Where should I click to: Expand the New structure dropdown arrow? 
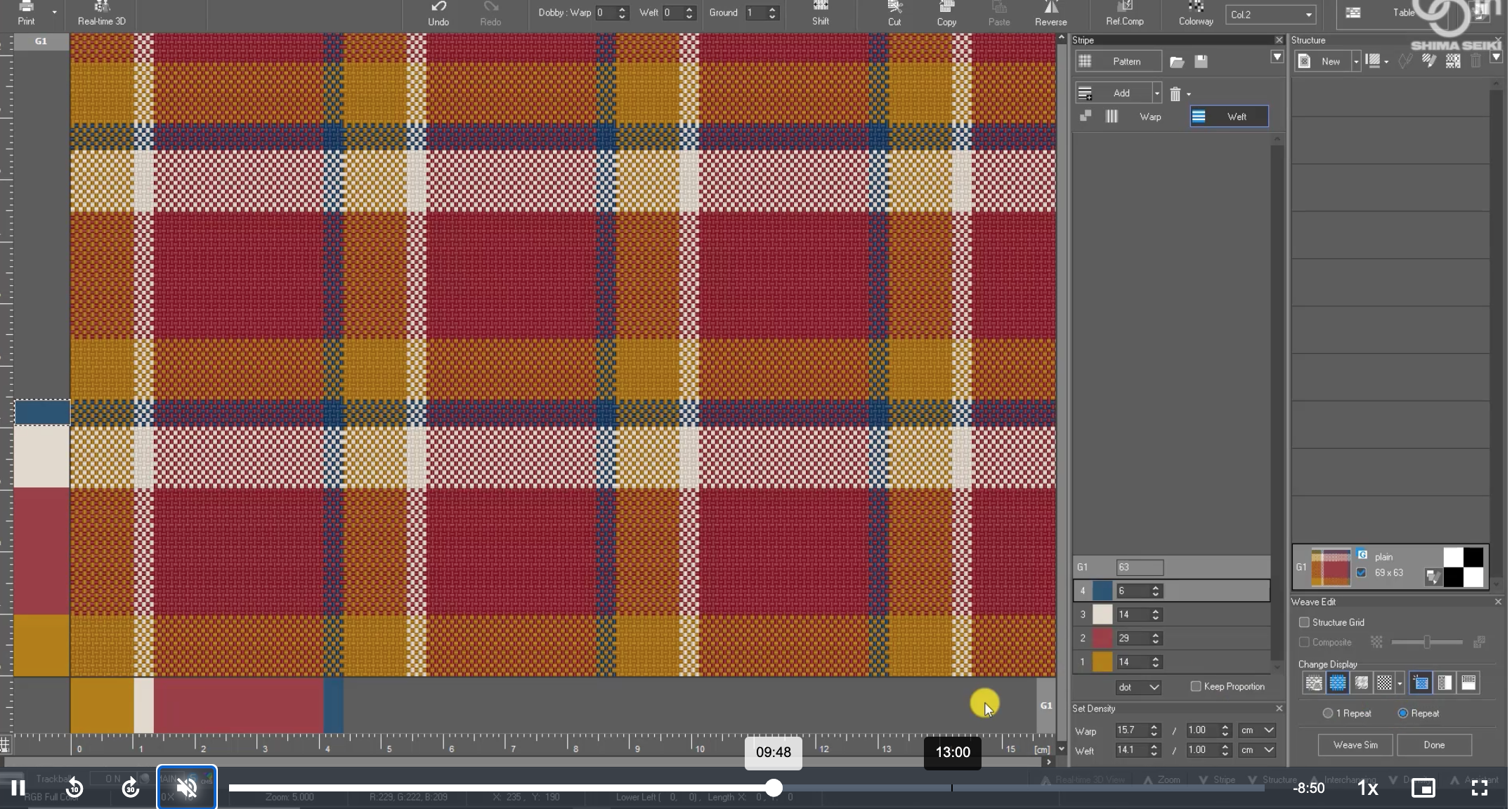1356,62
